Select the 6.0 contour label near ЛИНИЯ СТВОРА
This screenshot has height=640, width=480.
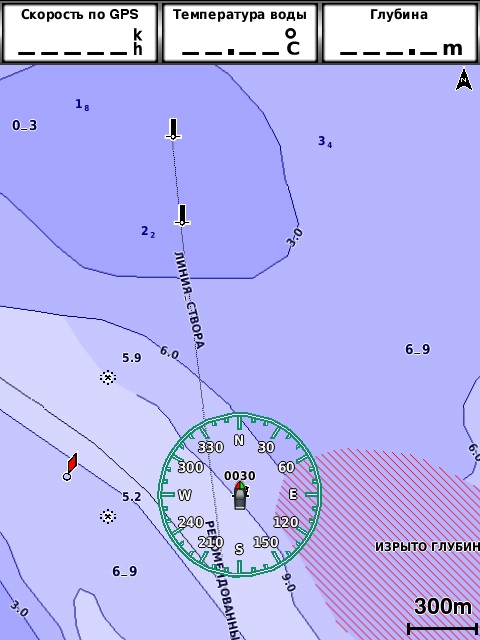169,353
